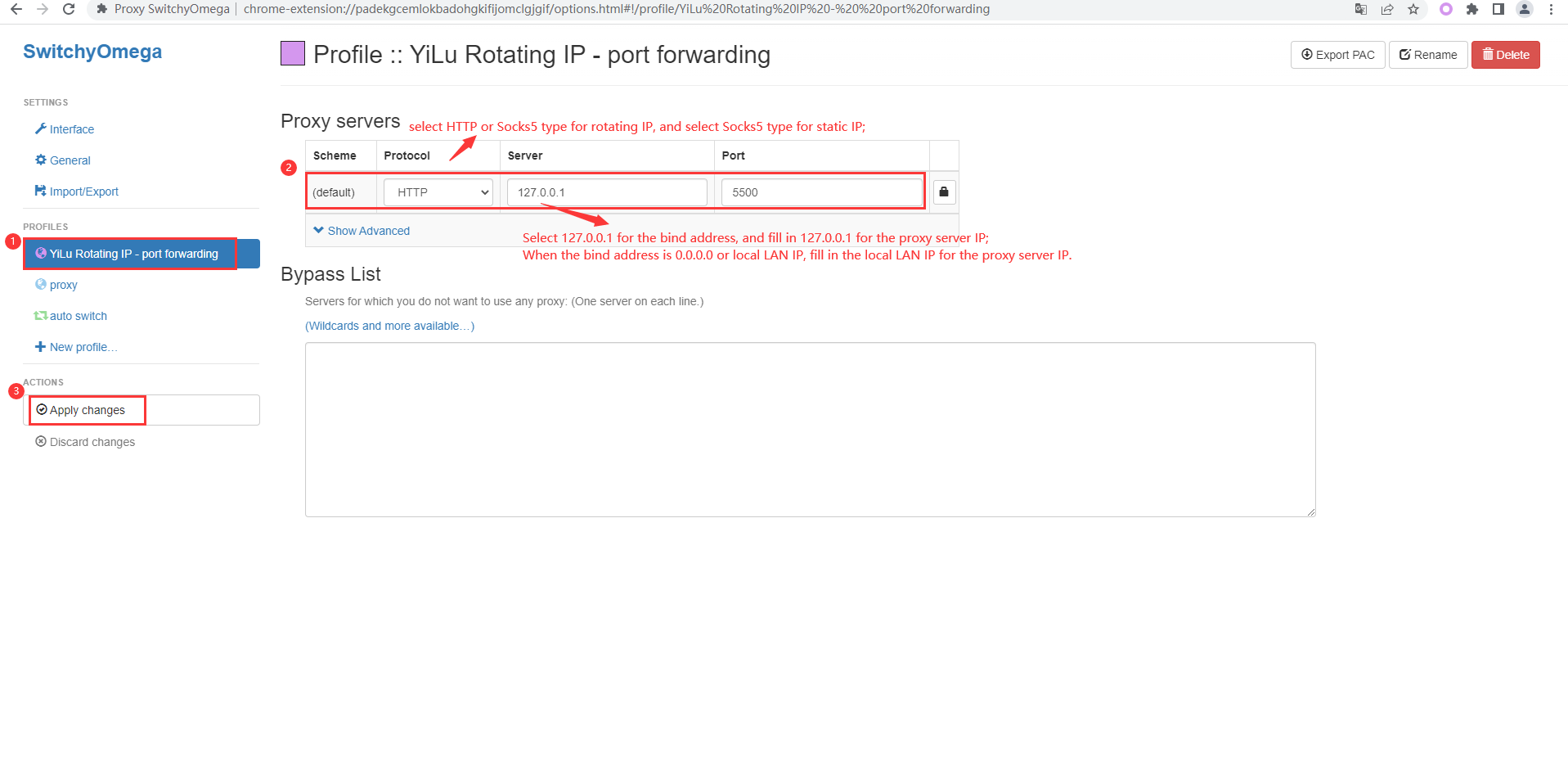Open the SwitchyOmega extension circle icon
This screenshot has height=757, width=1568.
1446,9
